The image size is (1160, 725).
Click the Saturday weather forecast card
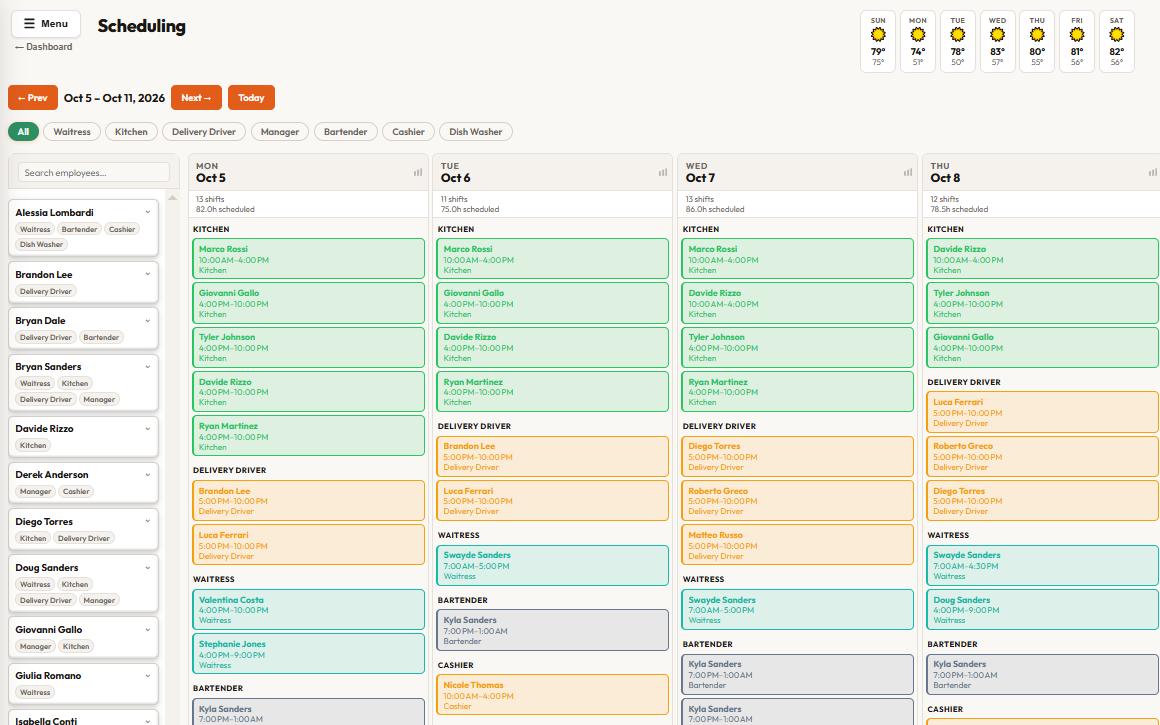tap(1117, 41)
